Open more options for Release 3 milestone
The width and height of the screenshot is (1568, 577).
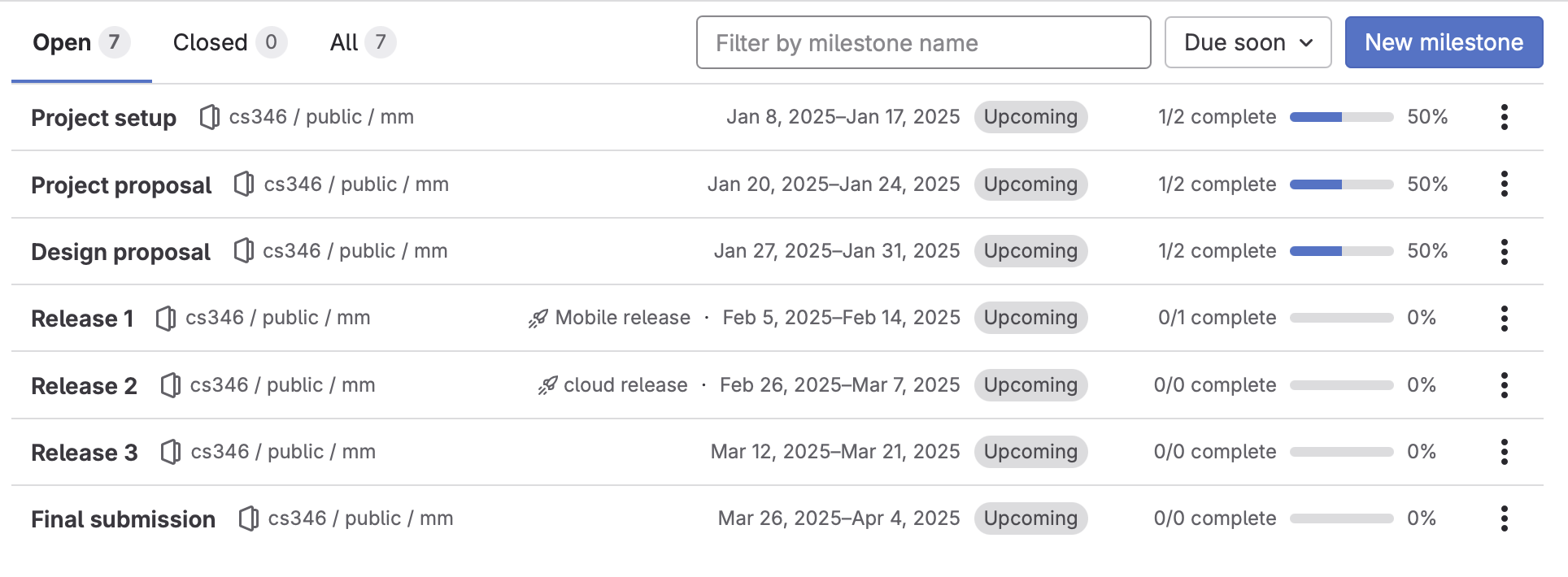[1504, 452]
